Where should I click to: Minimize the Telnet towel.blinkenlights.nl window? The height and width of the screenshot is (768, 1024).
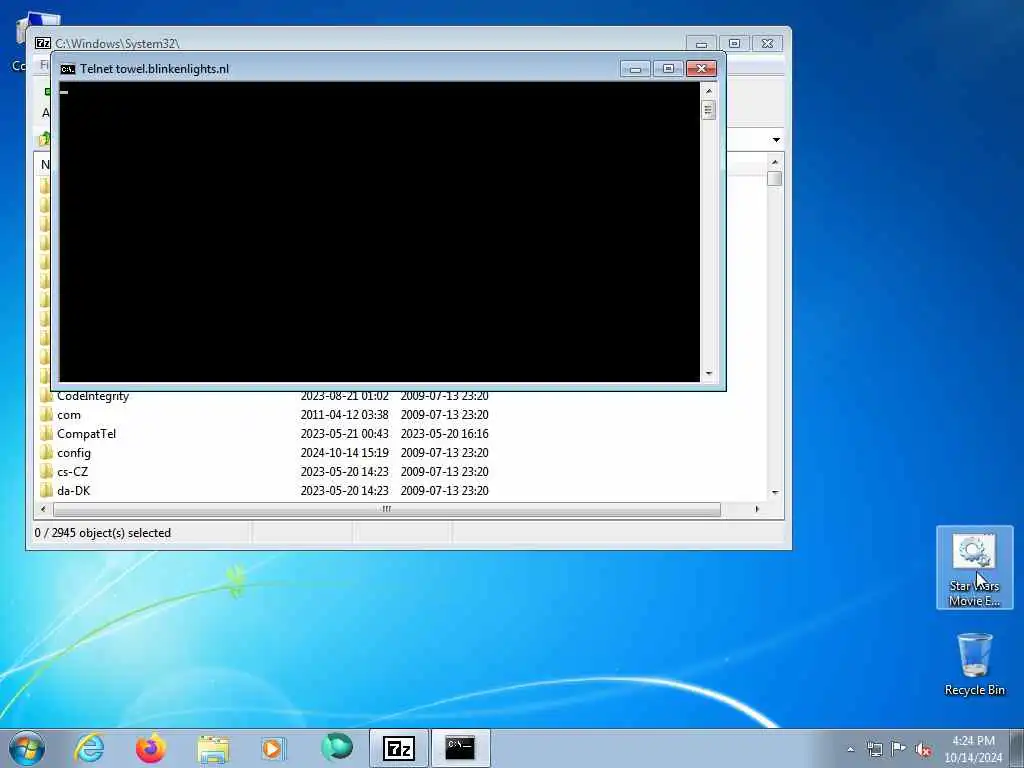pyautogui.click(x=635, y=69)
